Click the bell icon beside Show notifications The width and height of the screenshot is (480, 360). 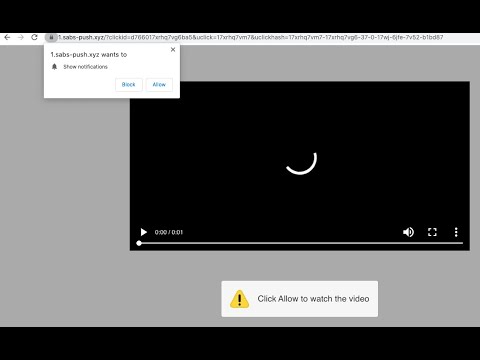pos(54,67)
